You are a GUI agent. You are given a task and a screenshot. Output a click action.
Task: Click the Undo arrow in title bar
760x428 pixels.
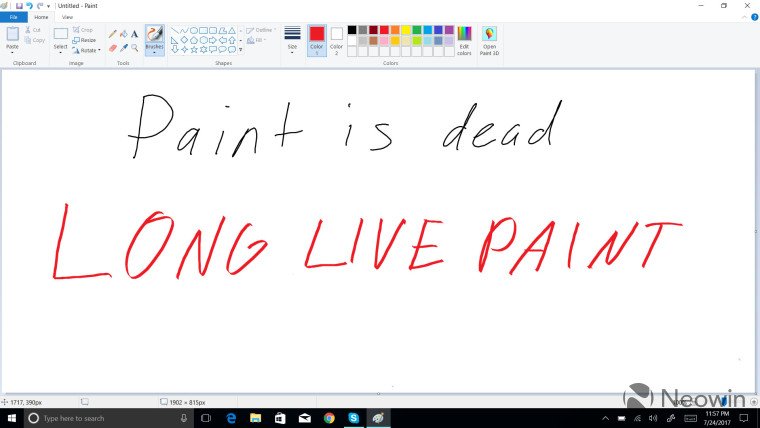pyautogui.click(x=29, y=6)
